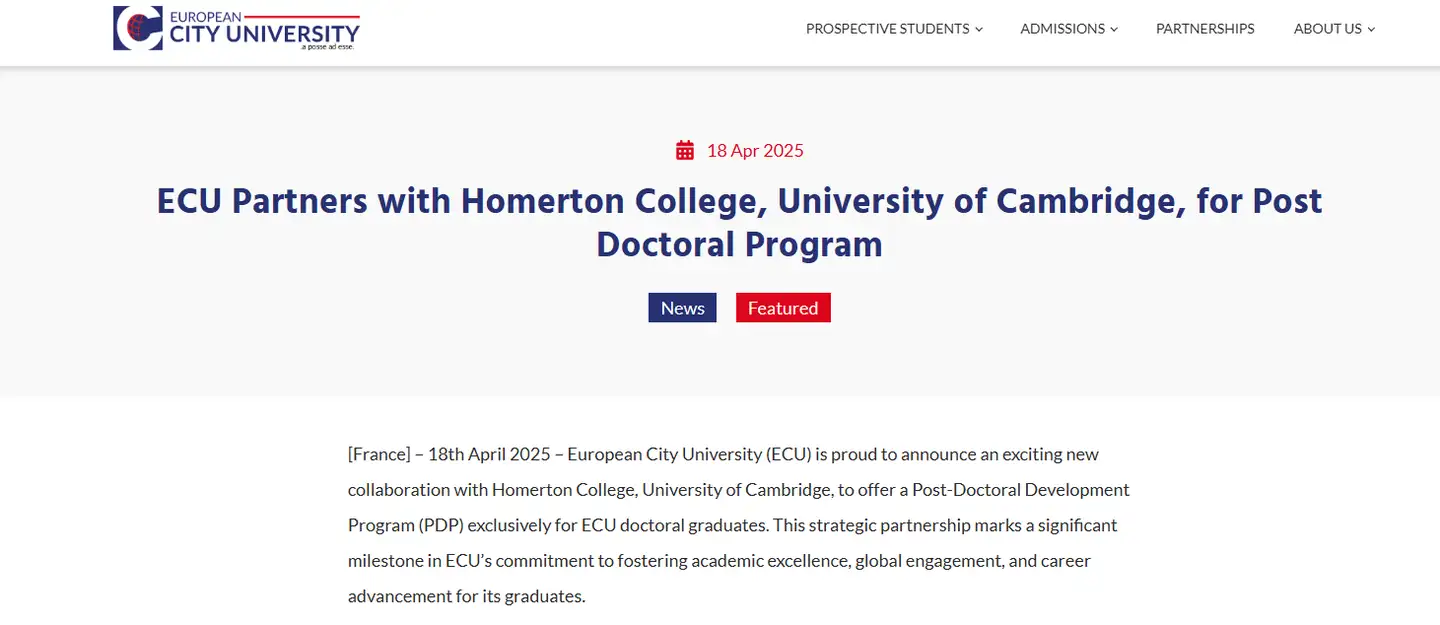Click the 18 Apr 2025 date text
Viewport: 1440px width, 625px height.
pos(755,151)
